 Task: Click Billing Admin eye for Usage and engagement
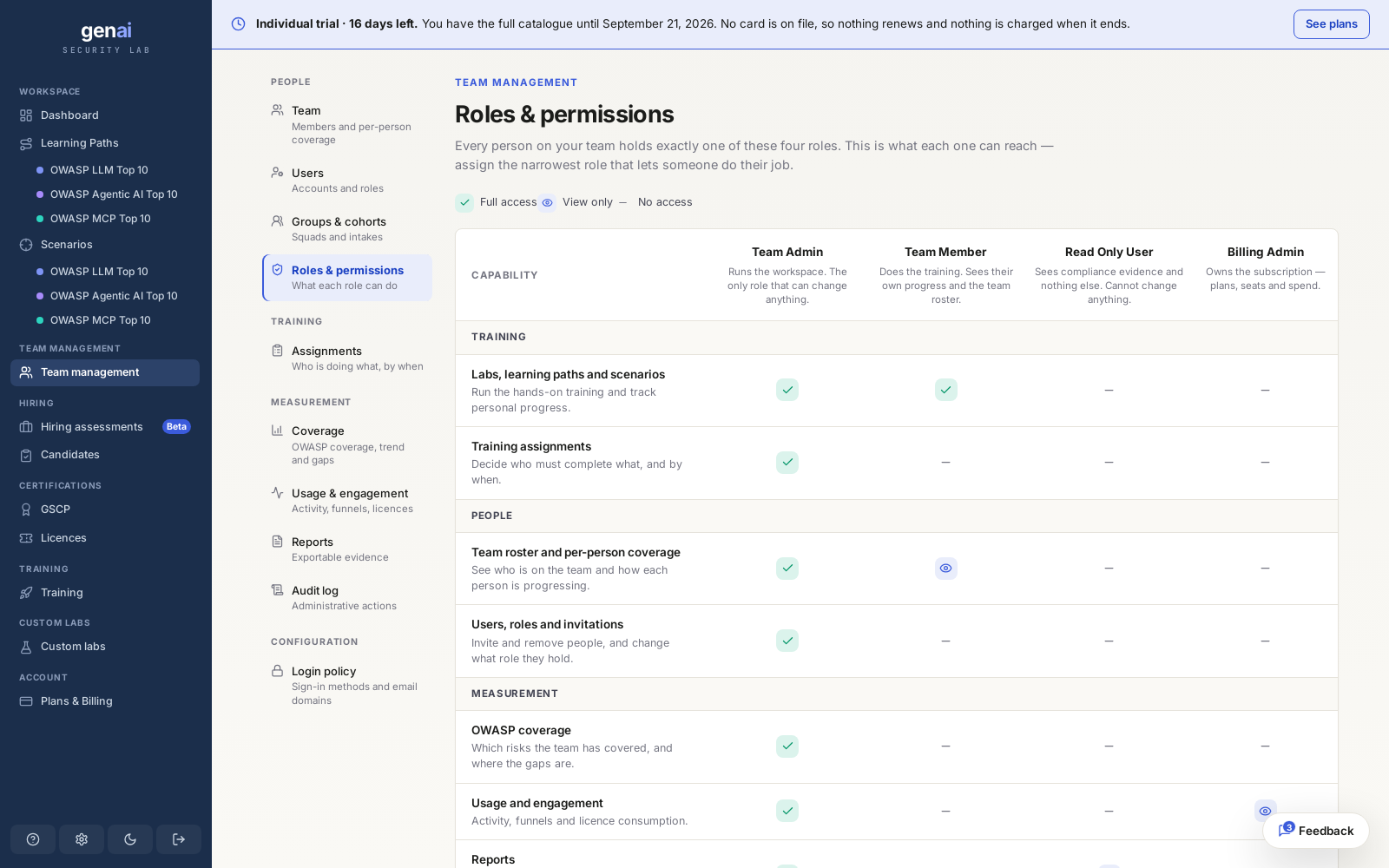[1266, 811]
